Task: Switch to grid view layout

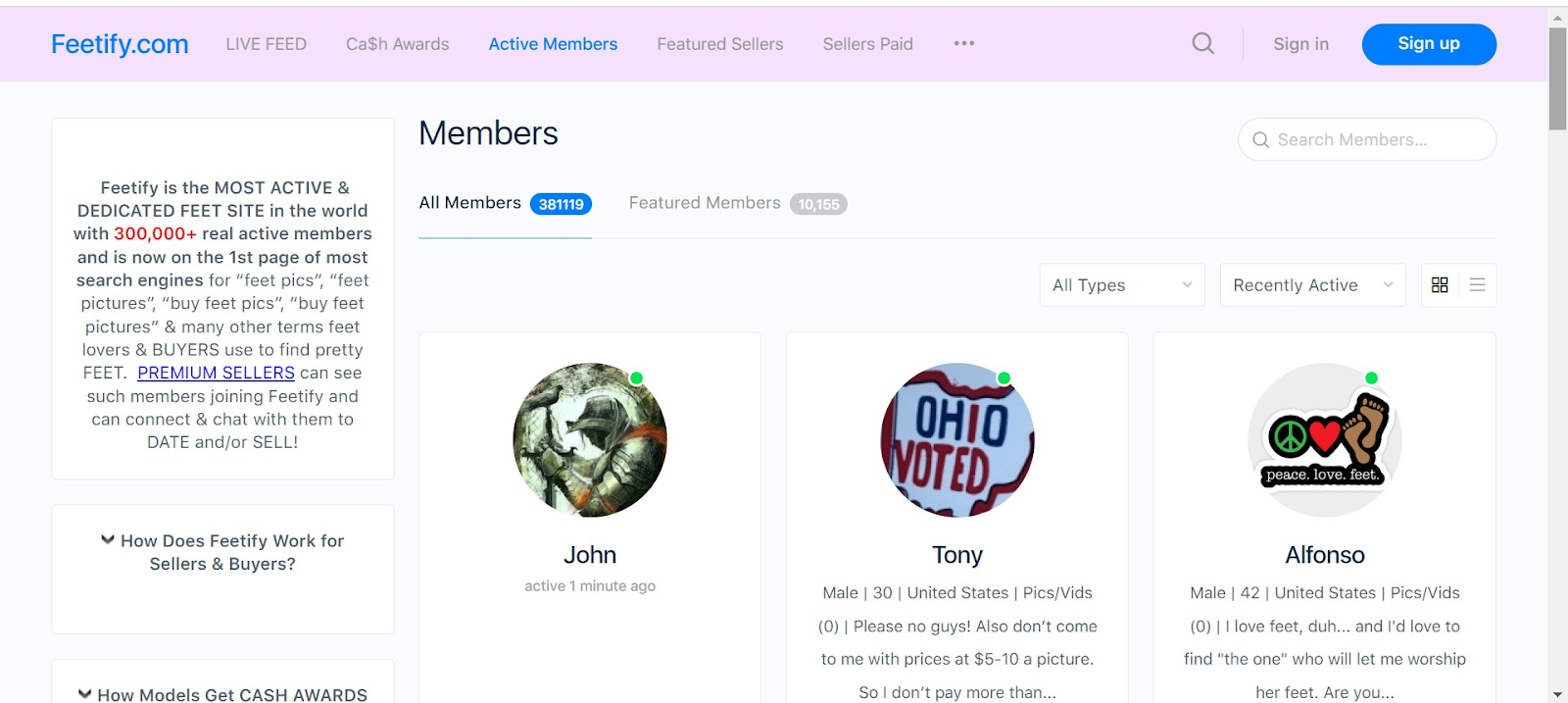Action: click(x=1440, y=285)
